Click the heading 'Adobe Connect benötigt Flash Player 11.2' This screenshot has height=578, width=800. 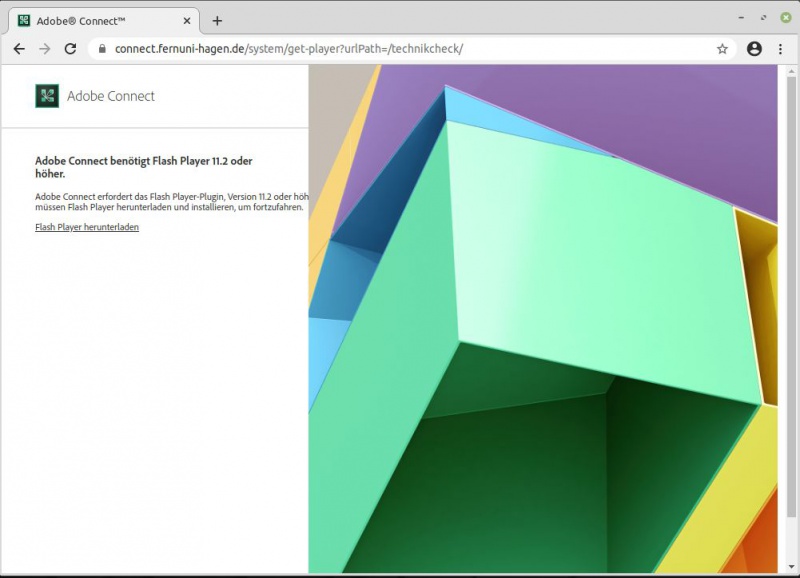[x=144, y=167]
